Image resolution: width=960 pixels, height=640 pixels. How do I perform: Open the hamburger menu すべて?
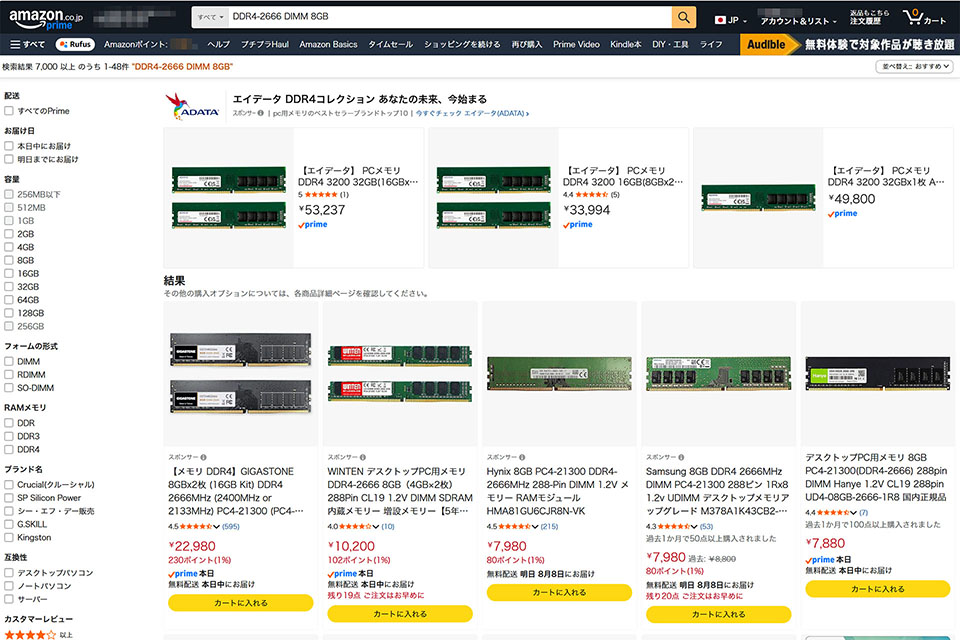click(28, 44)
